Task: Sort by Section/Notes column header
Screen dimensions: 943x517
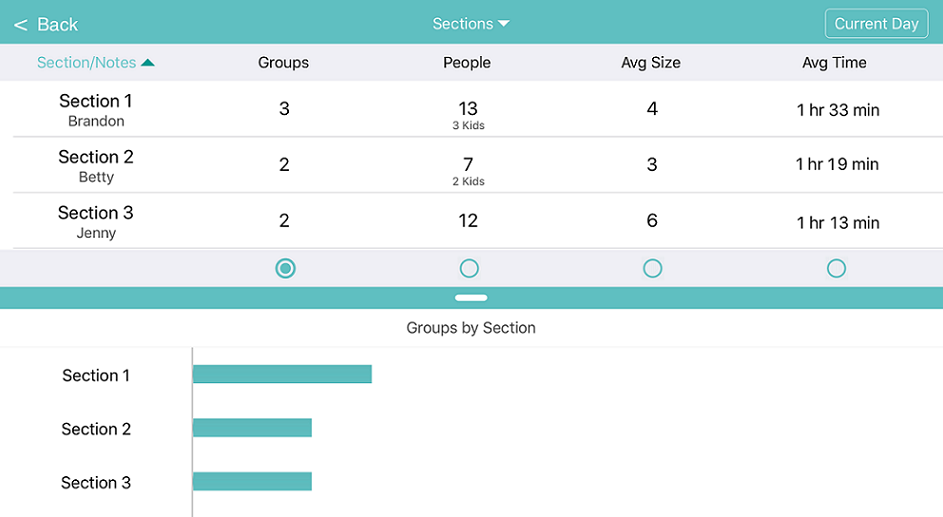Action: click(87, 63)
